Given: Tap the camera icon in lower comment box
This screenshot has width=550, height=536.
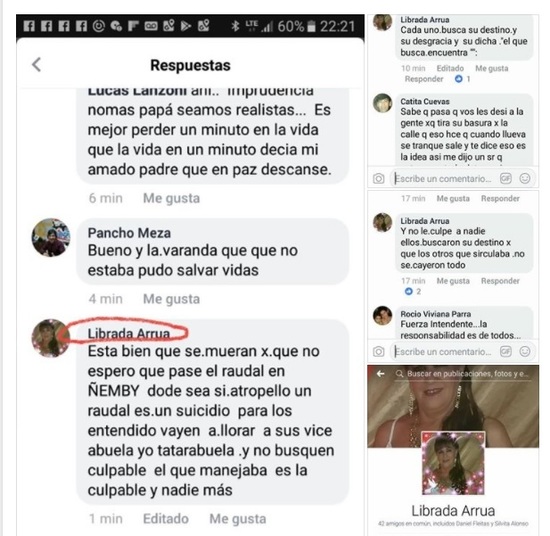Looking at the screenshot, I should (378, 351).
